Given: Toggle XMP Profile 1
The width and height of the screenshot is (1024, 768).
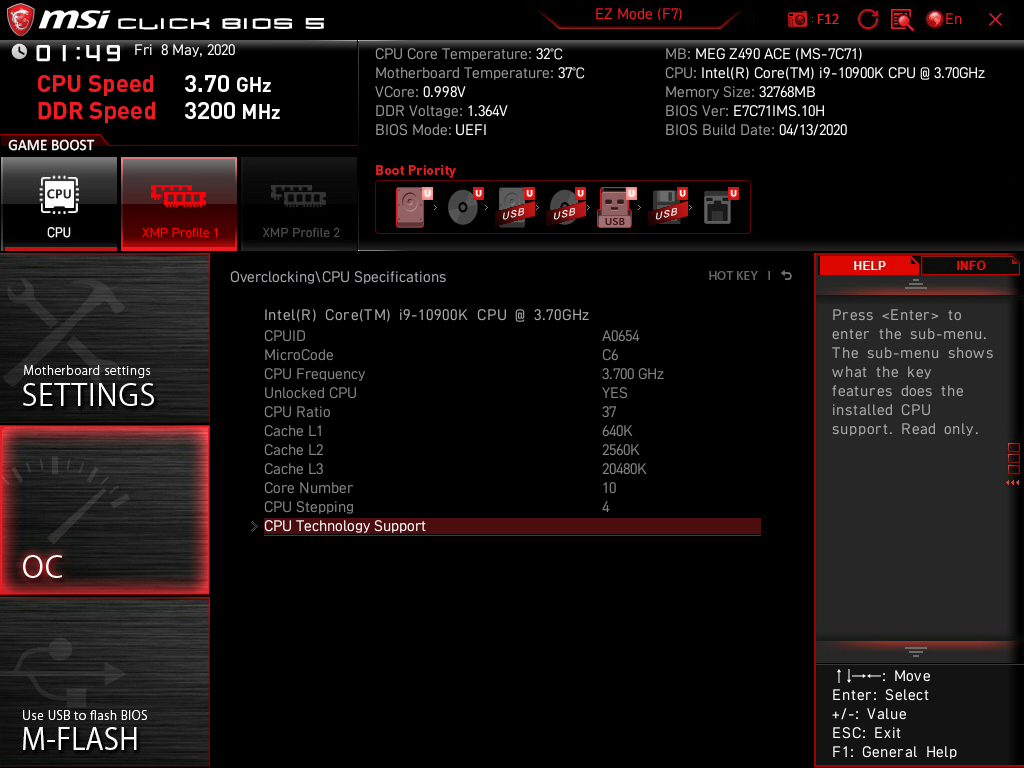Looking at the screenshot, I should click(x=179, y=204).
